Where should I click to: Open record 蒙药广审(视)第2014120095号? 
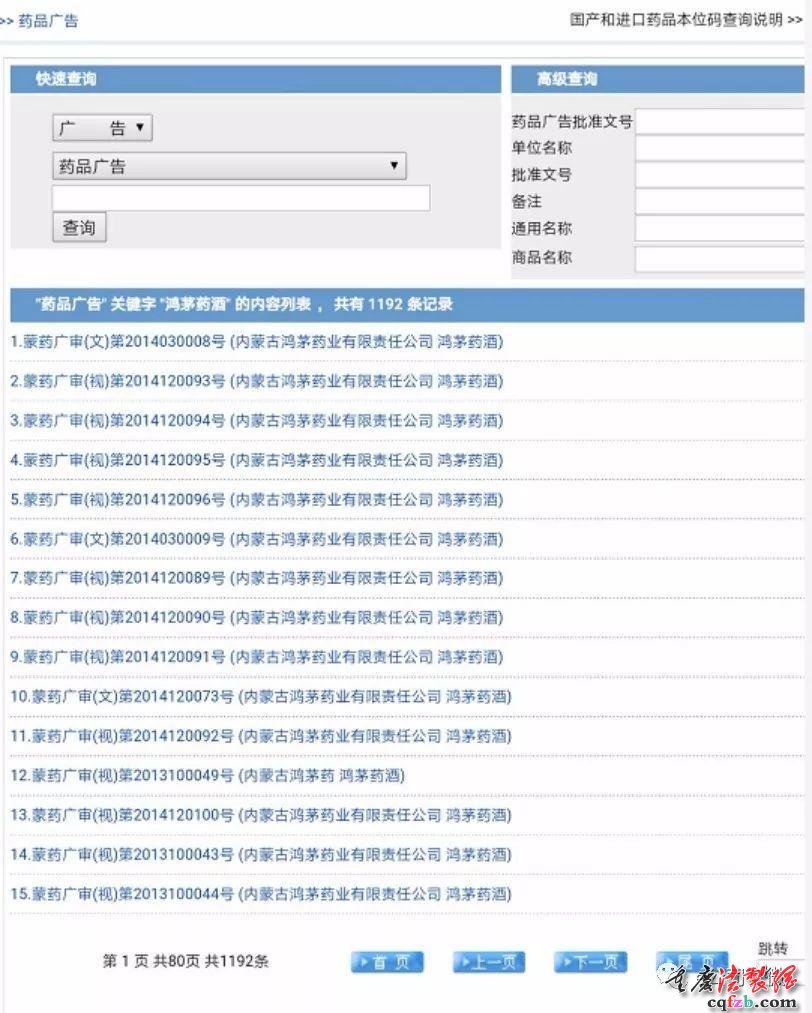pos(256,460)
